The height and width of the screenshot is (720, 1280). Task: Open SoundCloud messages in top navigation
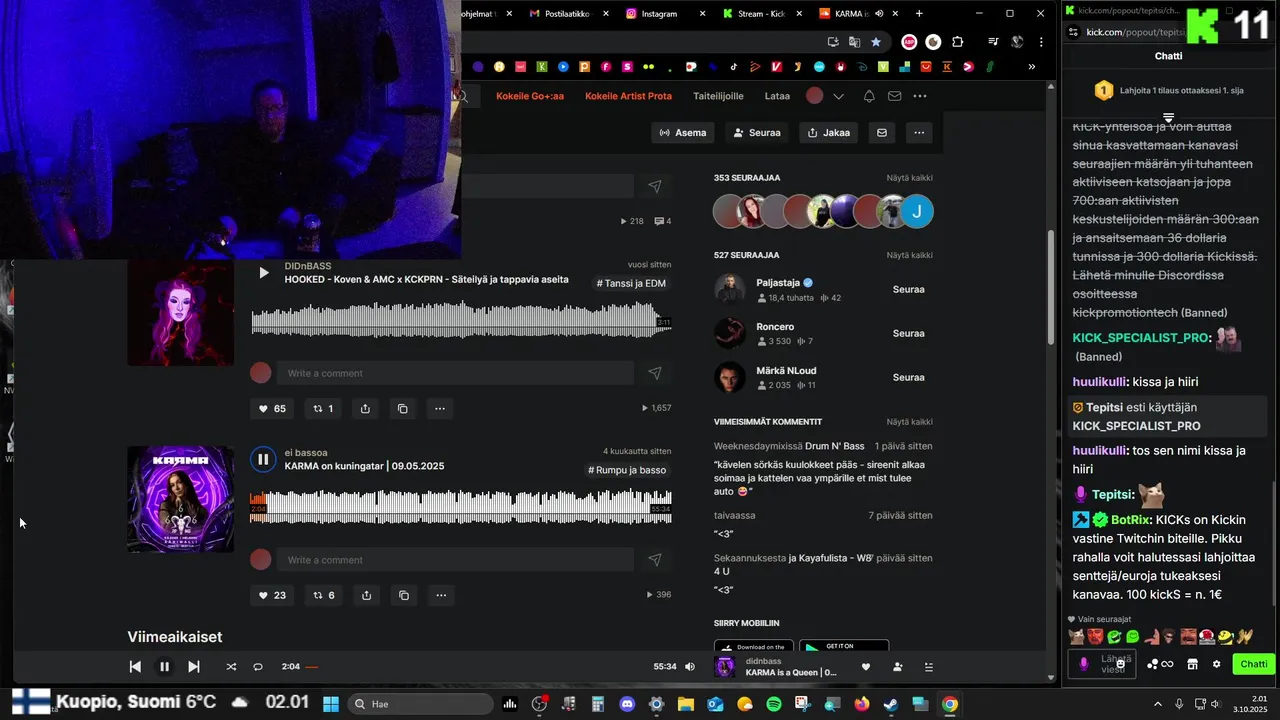coord(894,96)
